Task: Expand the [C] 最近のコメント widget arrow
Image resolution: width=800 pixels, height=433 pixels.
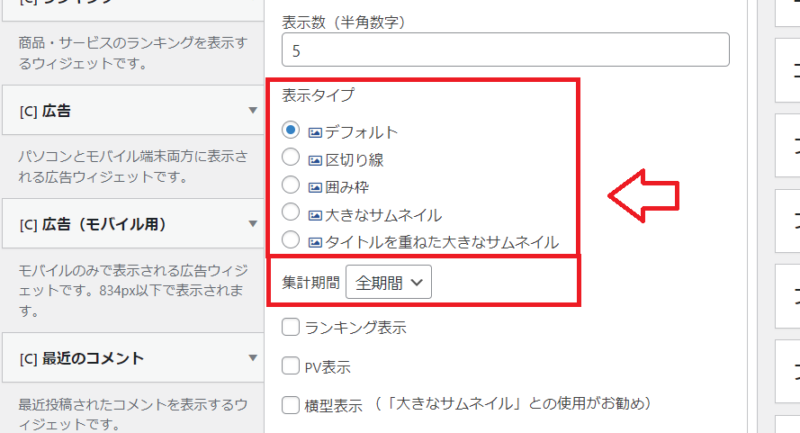Action: [x=253, y=358]
